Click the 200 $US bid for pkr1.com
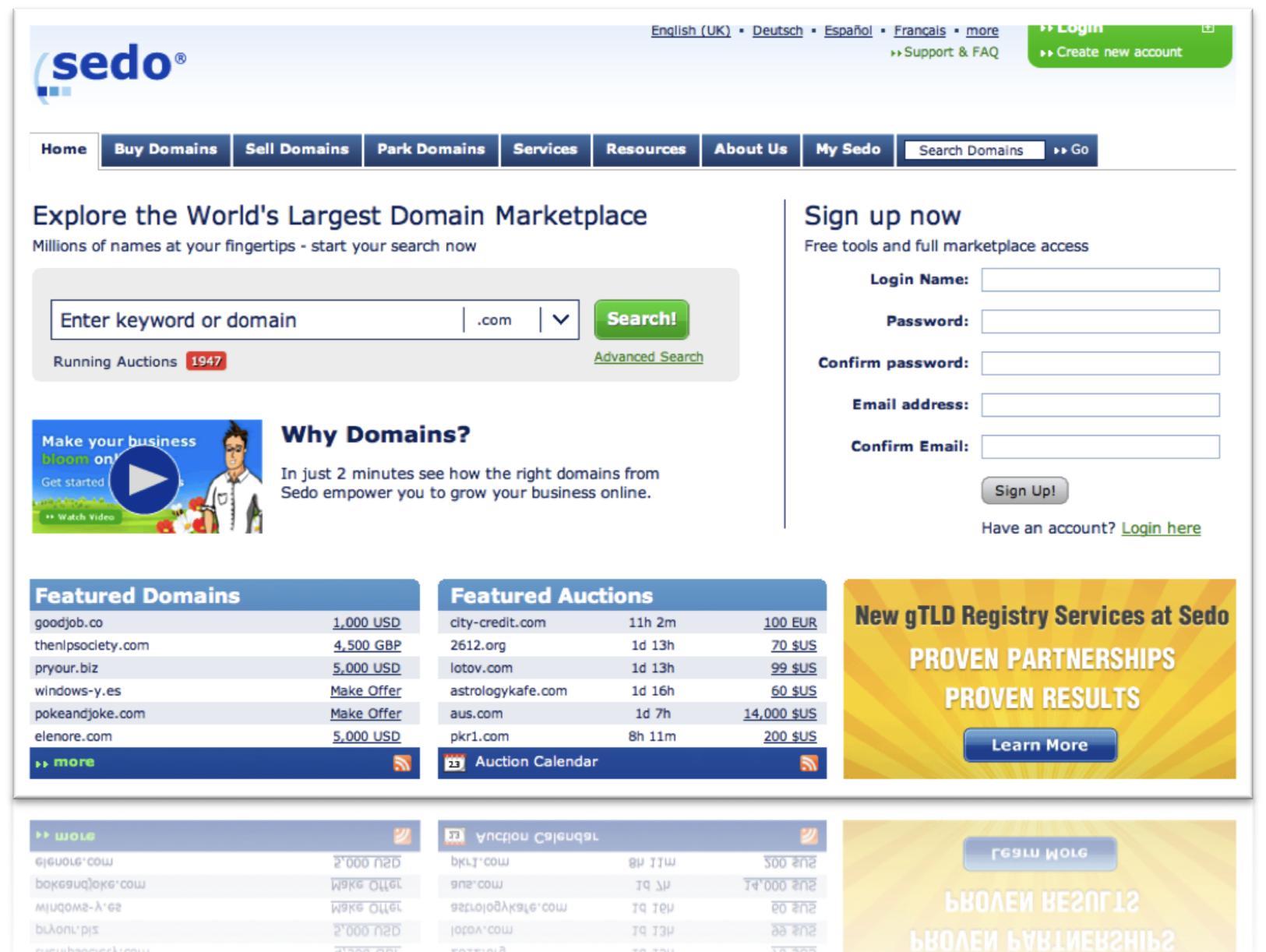This screenshot has width=1266, height=952. click(x=790, y=736)
